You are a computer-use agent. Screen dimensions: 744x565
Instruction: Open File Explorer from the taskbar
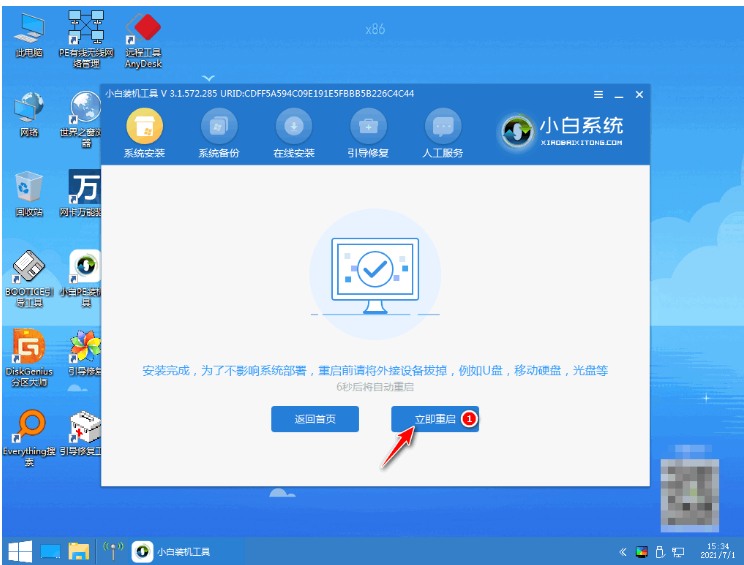(x=79, y=551)
